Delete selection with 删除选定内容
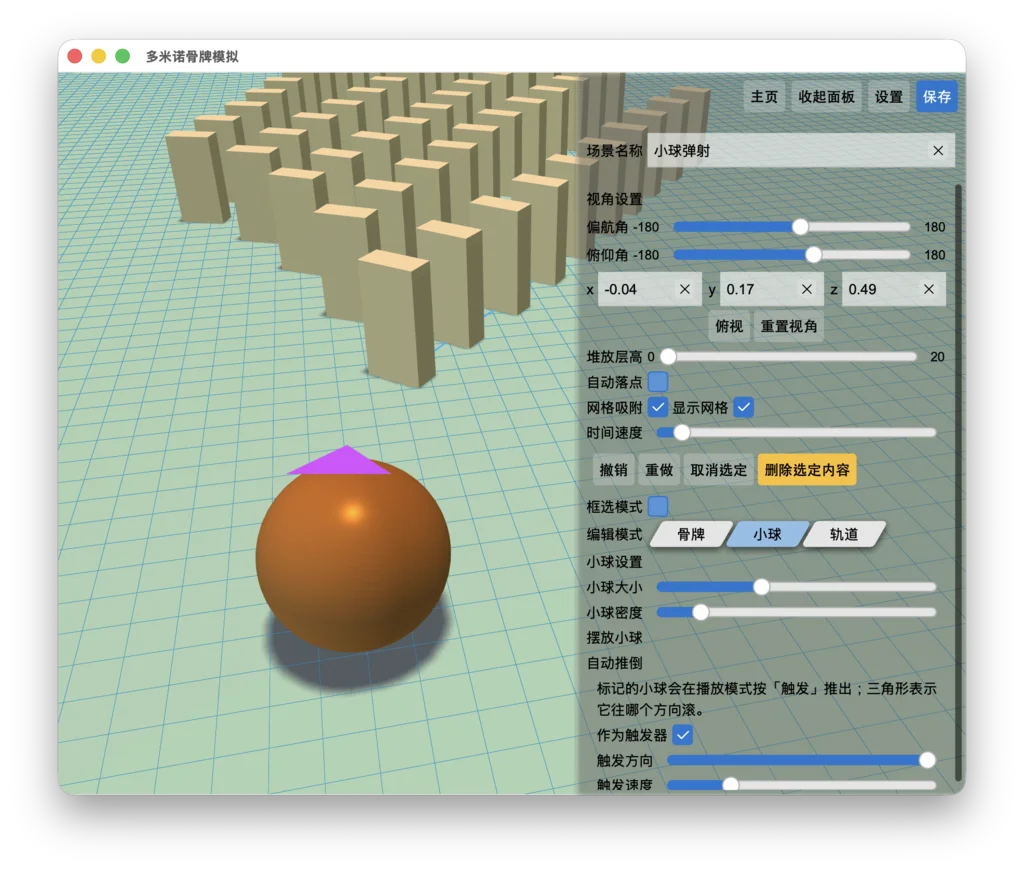Viewport: 1024px width, 872px height. (x=807, y=470)
